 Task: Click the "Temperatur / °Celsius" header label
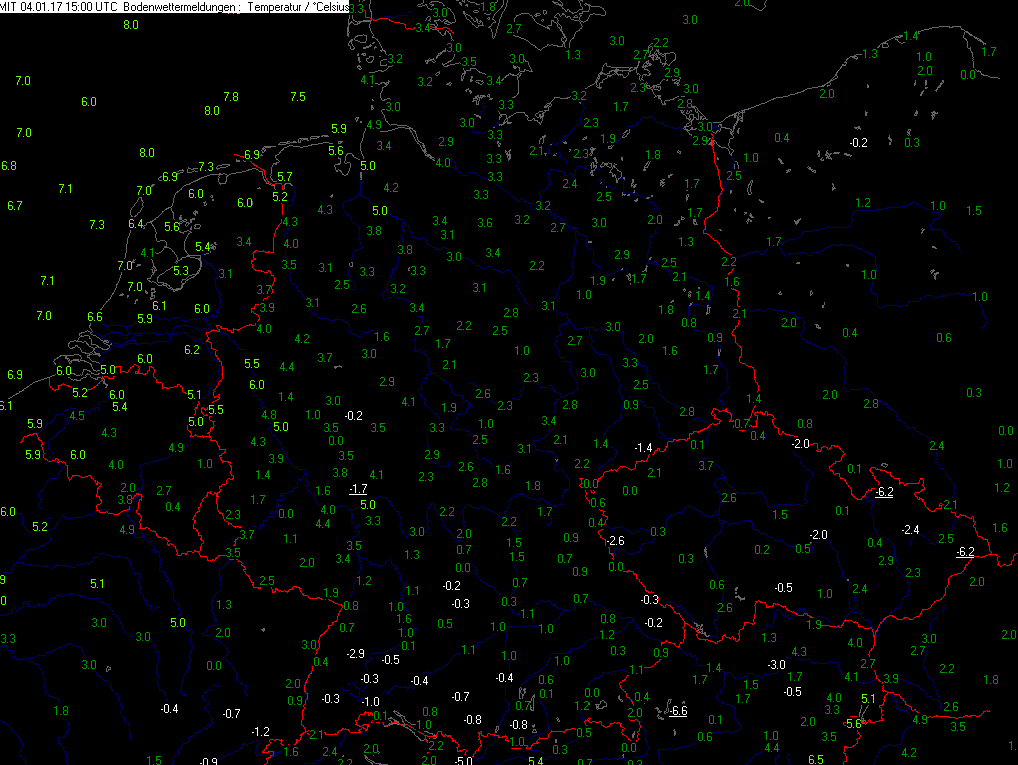pos(297,7)
